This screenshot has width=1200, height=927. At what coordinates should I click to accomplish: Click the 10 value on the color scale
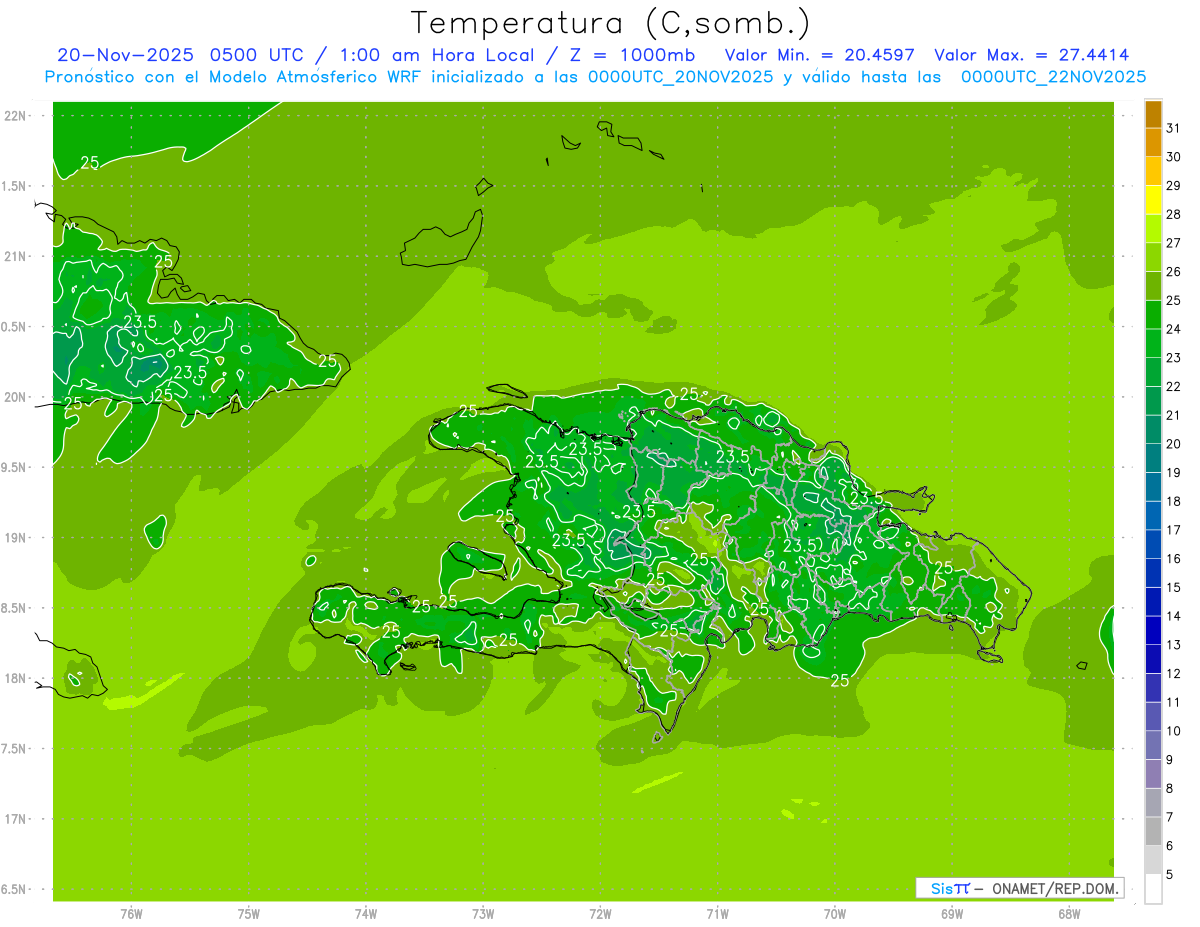[1174, 731]
